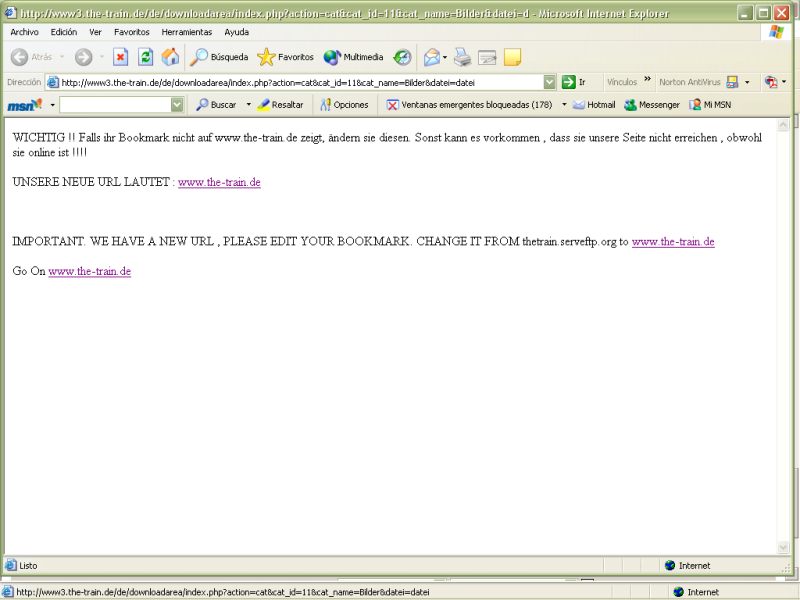800x600 pixels.
Task: Click the Print icon
Action: (462, 57)
